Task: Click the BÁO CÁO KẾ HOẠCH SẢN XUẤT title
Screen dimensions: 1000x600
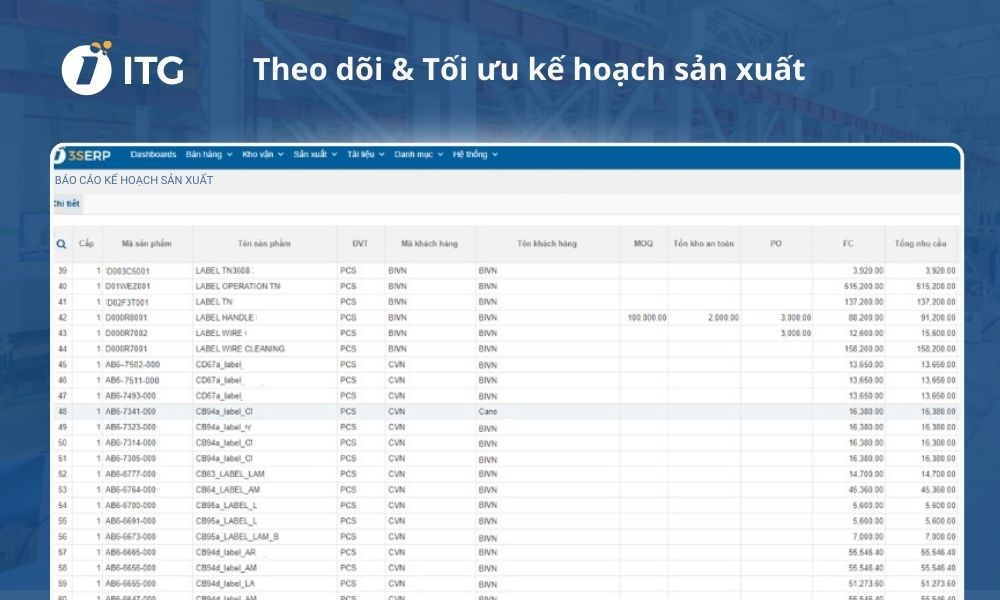Action: [134, 180]
